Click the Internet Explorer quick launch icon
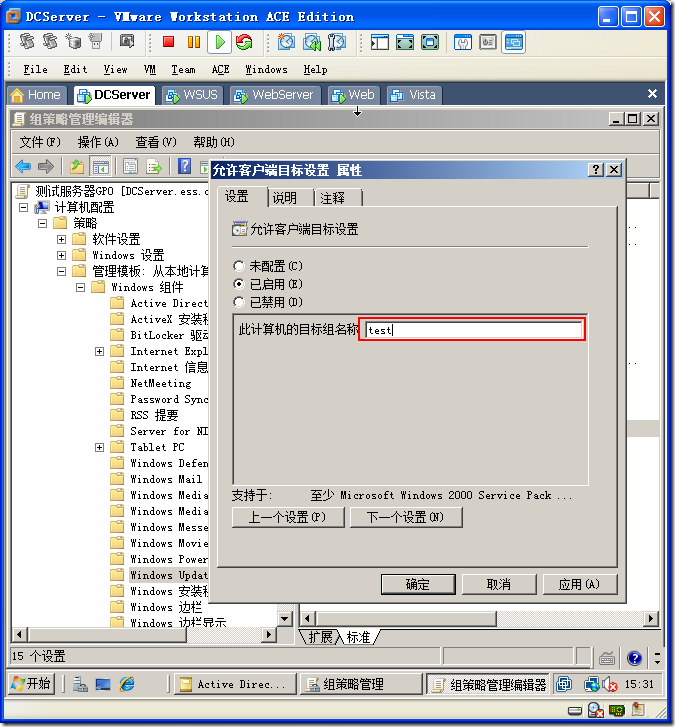This screenshot has height=727, width=675. point(127,684)
